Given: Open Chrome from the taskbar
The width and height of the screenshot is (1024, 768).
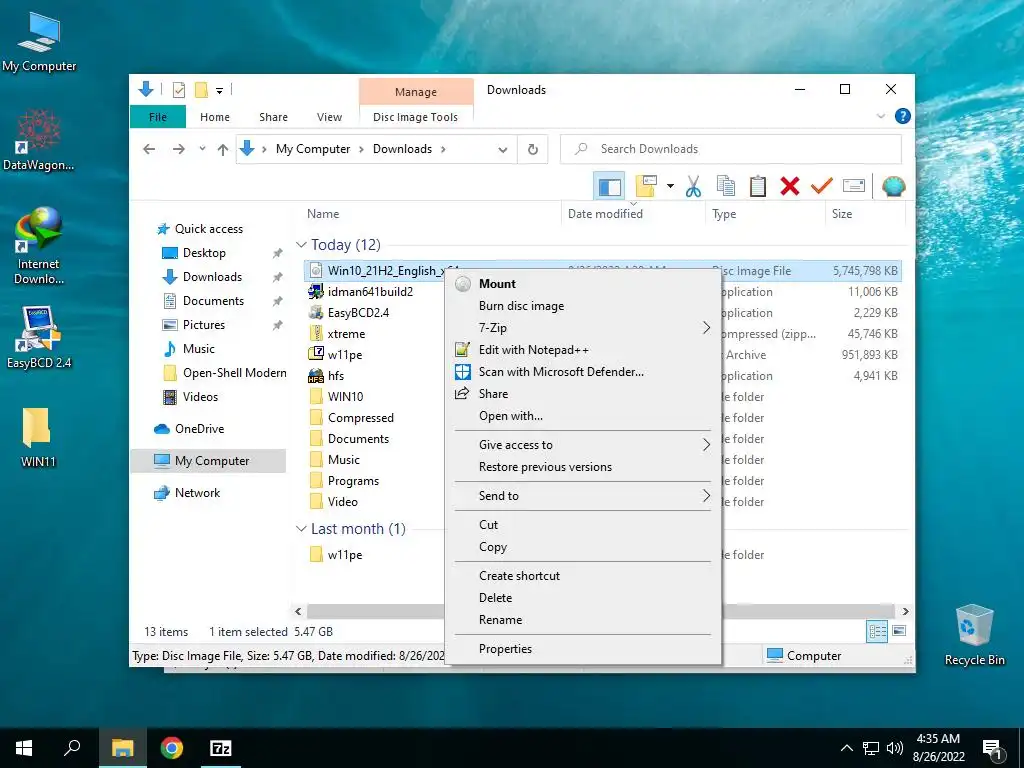Looking at the screenshot, I should (172, 748).
